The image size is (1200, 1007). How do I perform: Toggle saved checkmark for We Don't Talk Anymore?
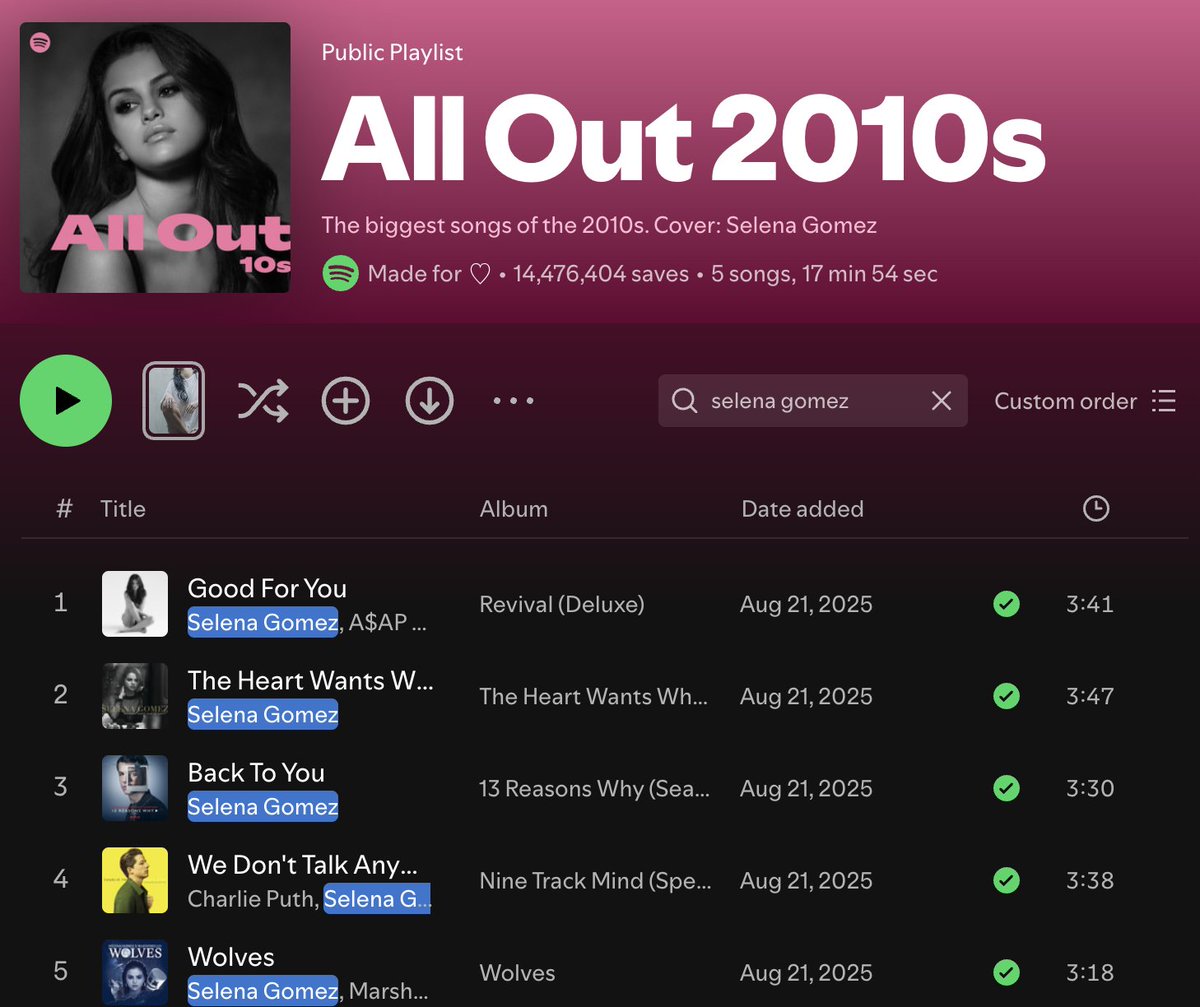(x=1006, y=880)
